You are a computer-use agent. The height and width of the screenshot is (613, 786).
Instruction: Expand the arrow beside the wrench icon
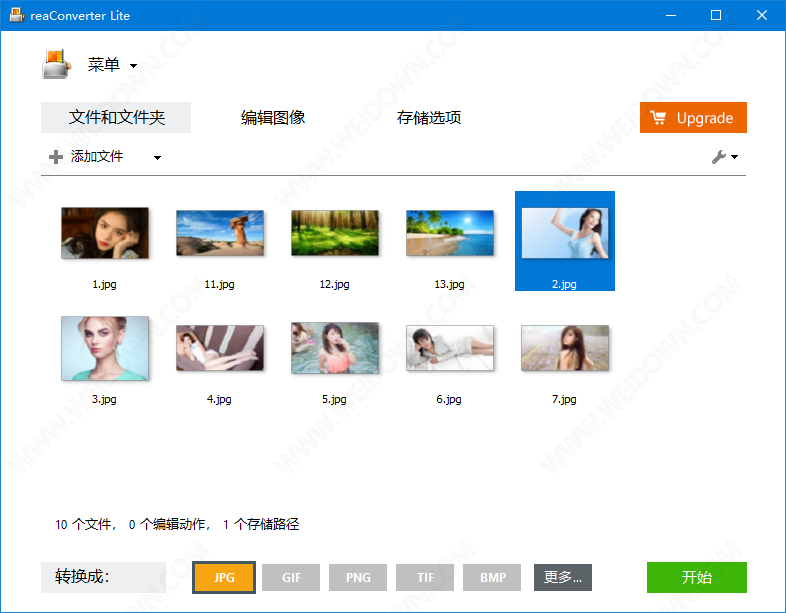(734, 157)
